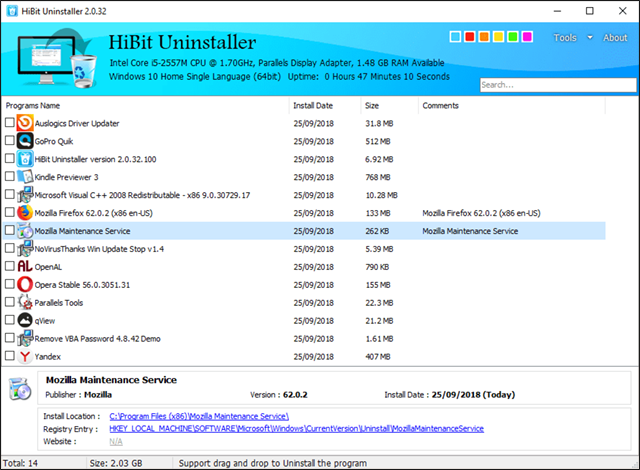Click the Yandex program icon
The width and height of the screenshot is (640, 470).
point(25,356)
